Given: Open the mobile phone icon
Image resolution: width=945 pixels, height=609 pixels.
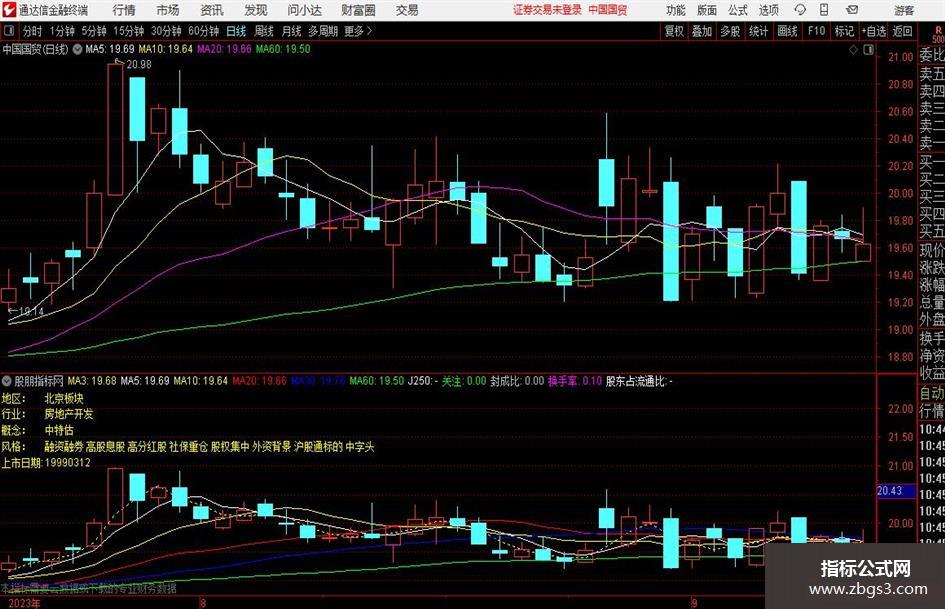Looking at the screenshot, I should [824, 10].
